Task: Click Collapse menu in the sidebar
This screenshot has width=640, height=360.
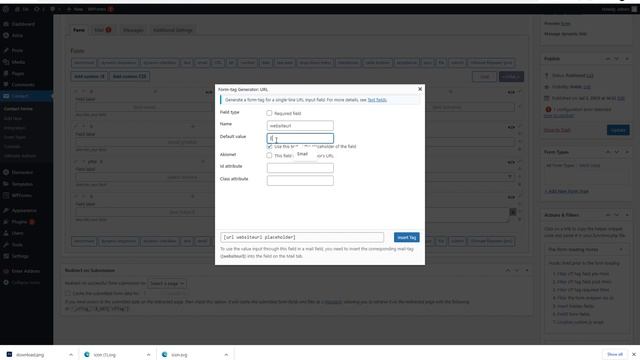Action: [x=25, y=282]
